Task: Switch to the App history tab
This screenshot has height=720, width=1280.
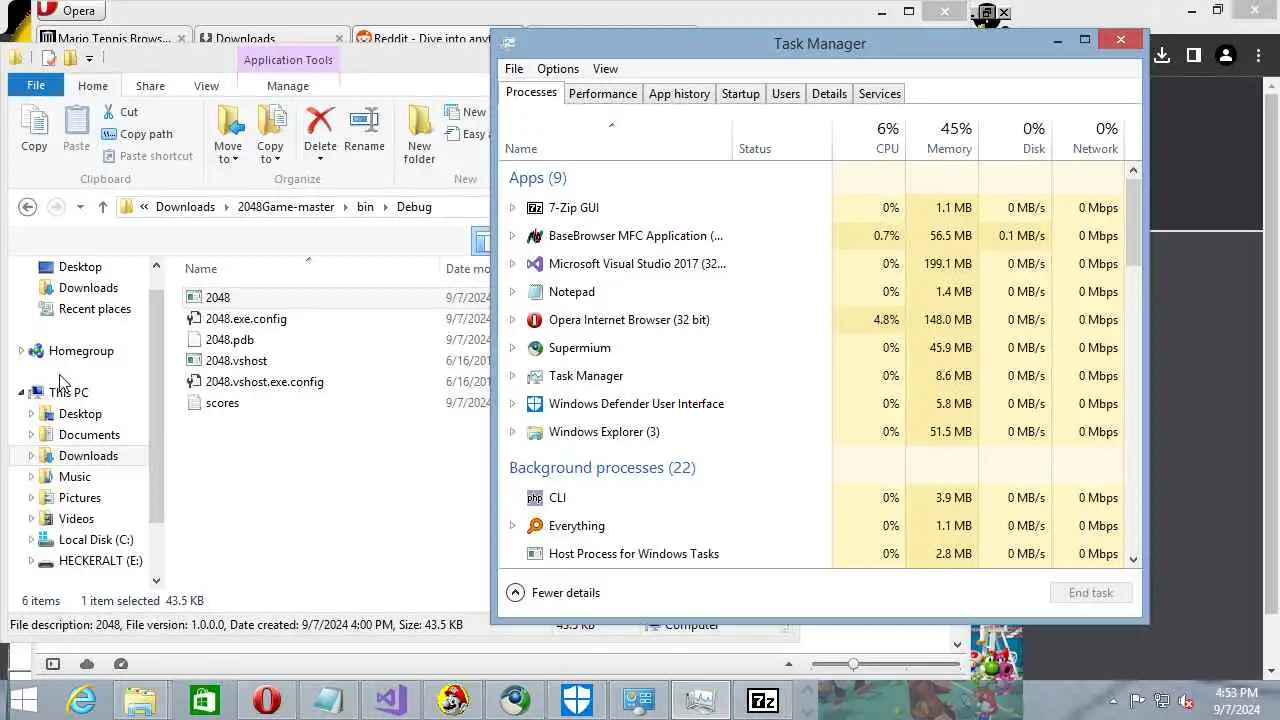Action: (679, 94)
